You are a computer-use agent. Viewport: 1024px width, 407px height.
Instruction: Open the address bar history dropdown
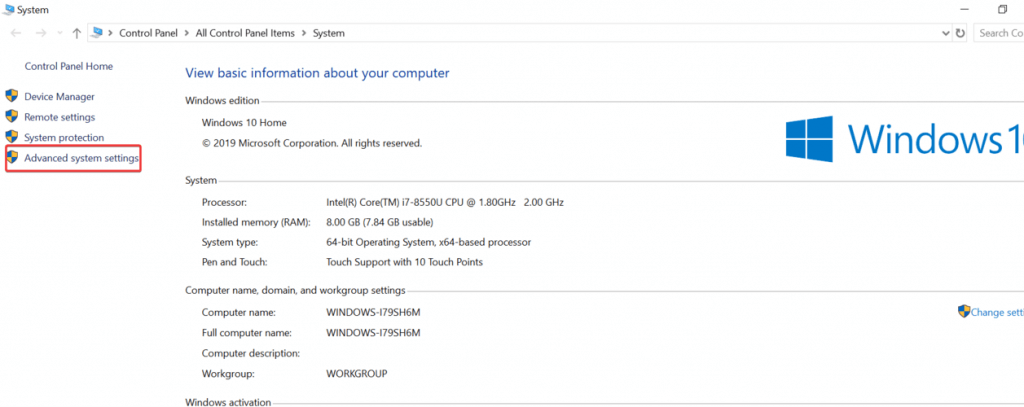click(946, 33)
